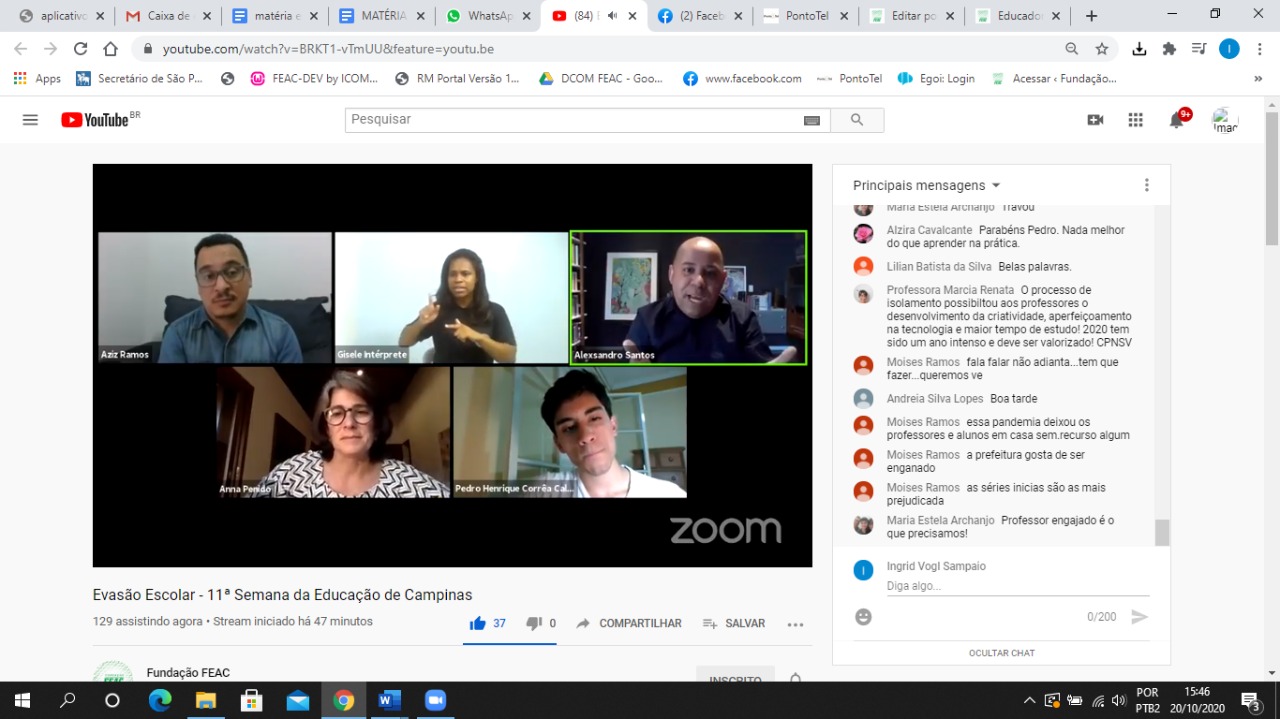
Task: Open the YouTube apps grid icon
Action: pos(1135,120)
